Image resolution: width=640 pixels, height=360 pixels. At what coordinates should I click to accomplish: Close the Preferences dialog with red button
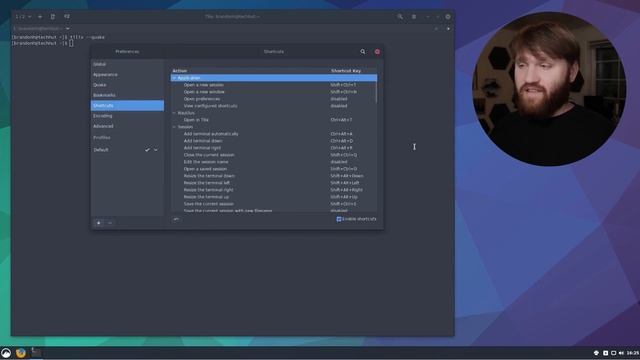377,52
